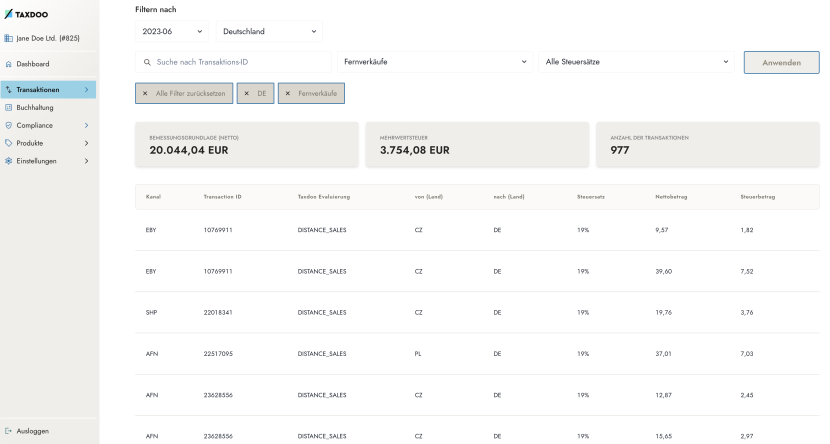Click the Taxdoo logo icon
Viewport: 830px width, 444px height.
coord(8,14)
